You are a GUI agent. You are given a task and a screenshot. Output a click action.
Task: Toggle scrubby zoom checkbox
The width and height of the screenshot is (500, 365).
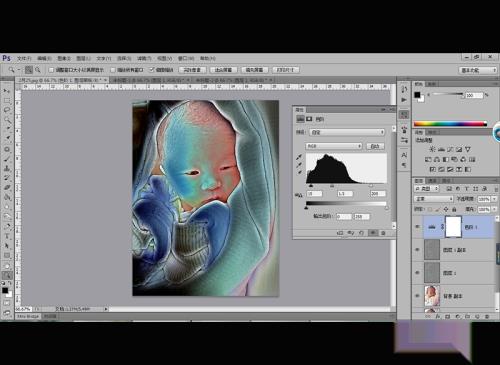[x=152, y=69]
